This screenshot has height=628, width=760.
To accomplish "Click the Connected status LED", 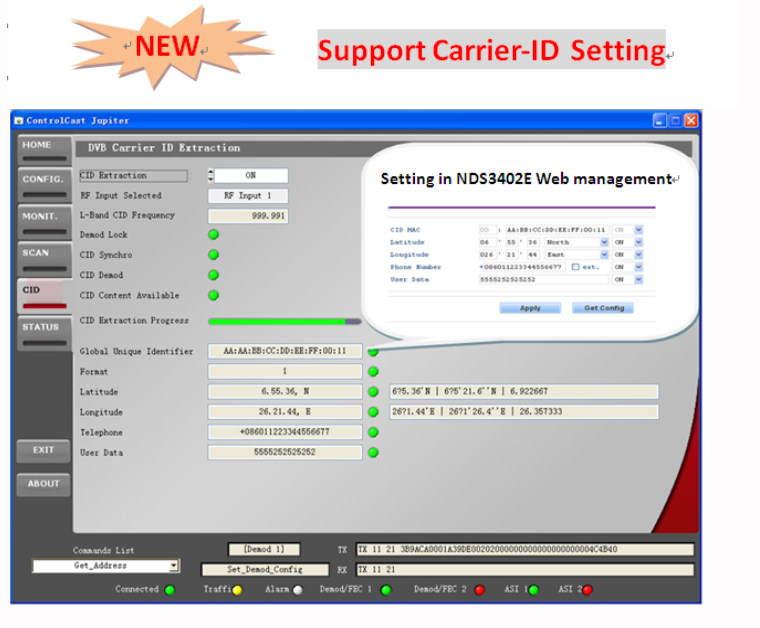I will pos(170,590).
